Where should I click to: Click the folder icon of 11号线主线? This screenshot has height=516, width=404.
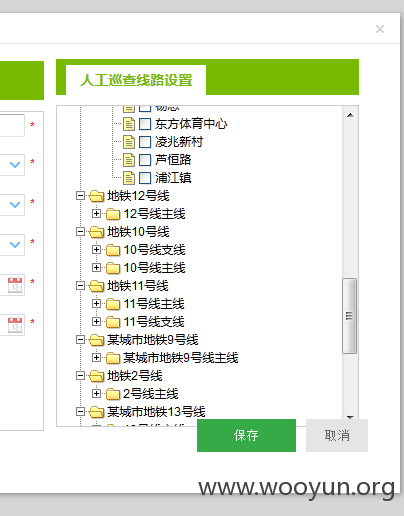click(x=113, y=304)
